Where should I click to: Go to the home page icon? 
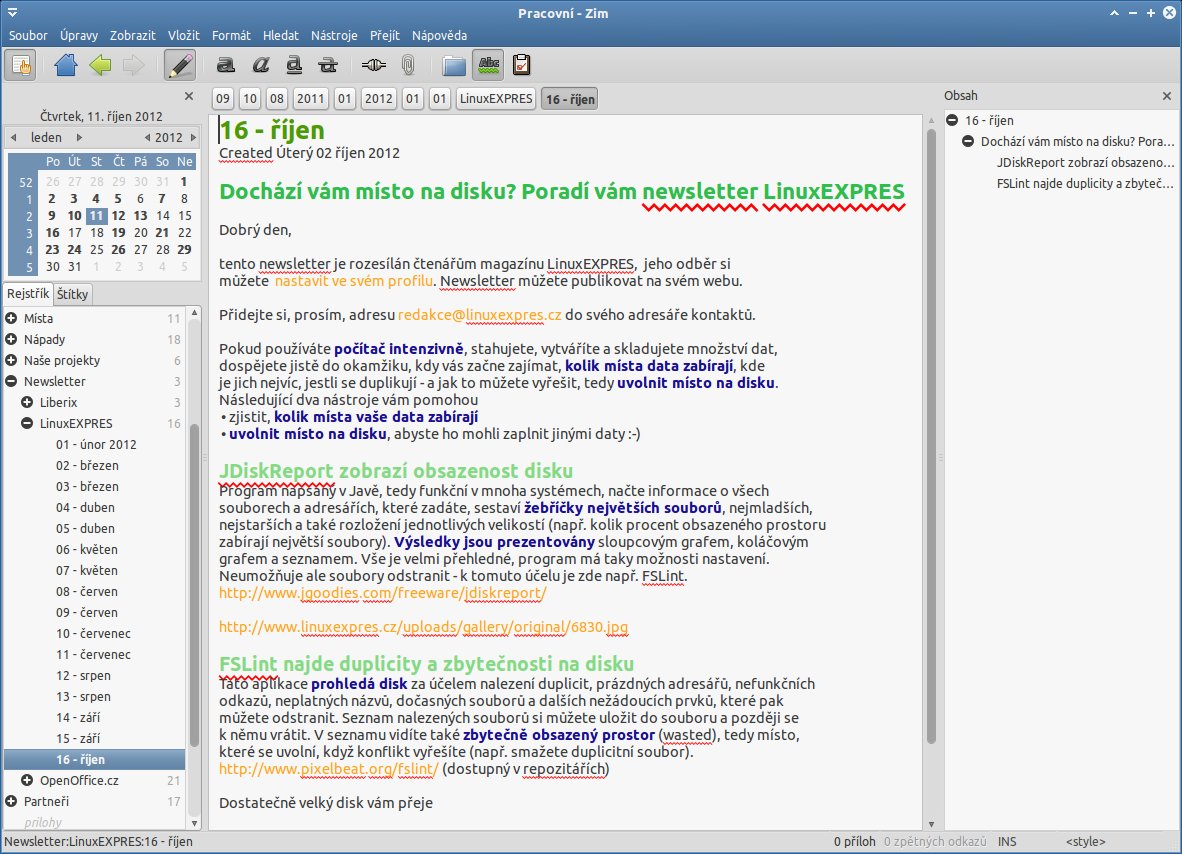coord(66,66)
